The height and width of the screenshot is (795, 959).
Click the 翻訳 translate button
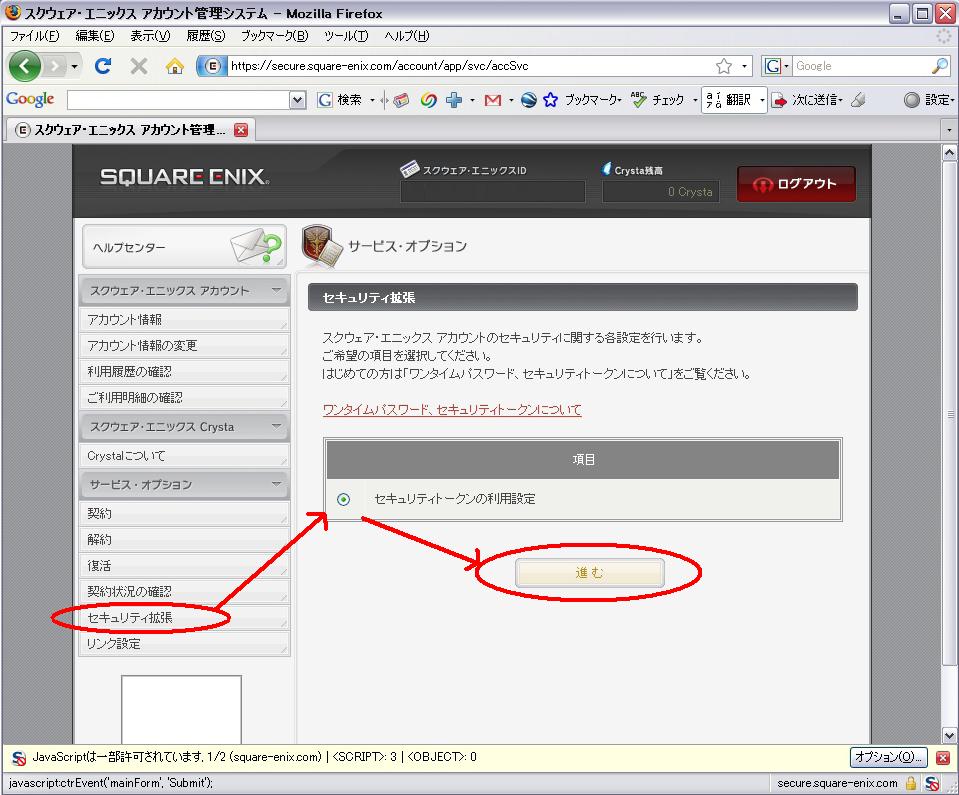tap(729, 100)
